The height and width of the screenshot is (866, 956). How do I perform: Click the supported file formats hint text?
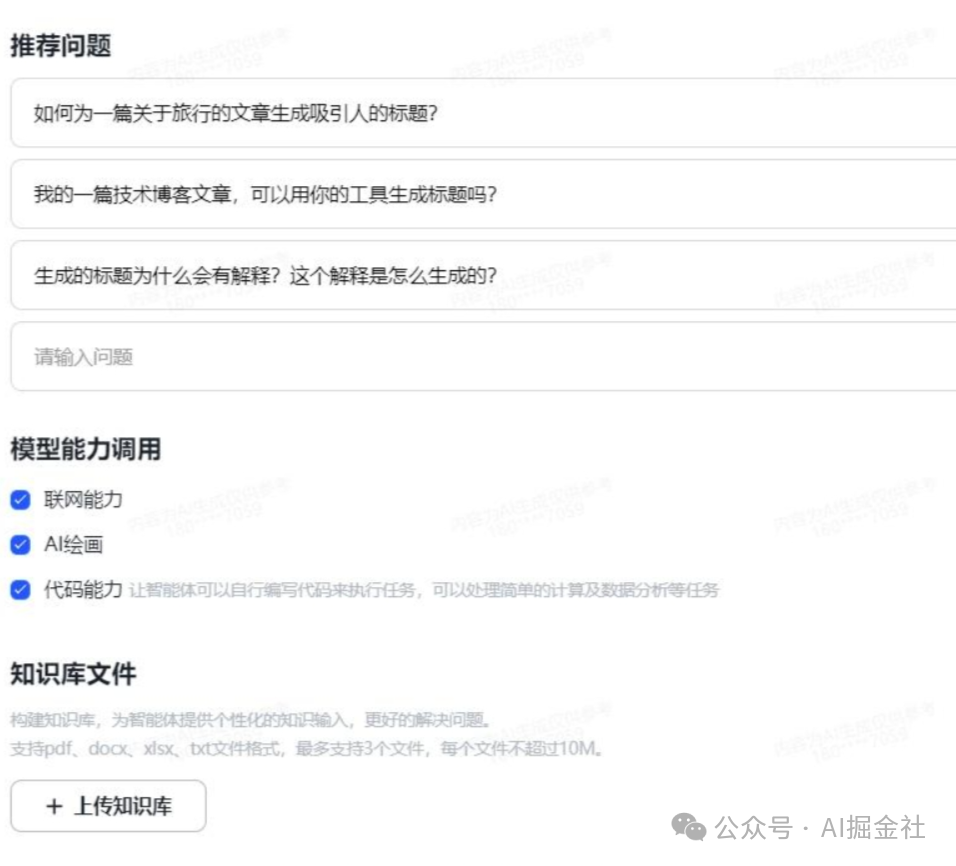point(306,748)
